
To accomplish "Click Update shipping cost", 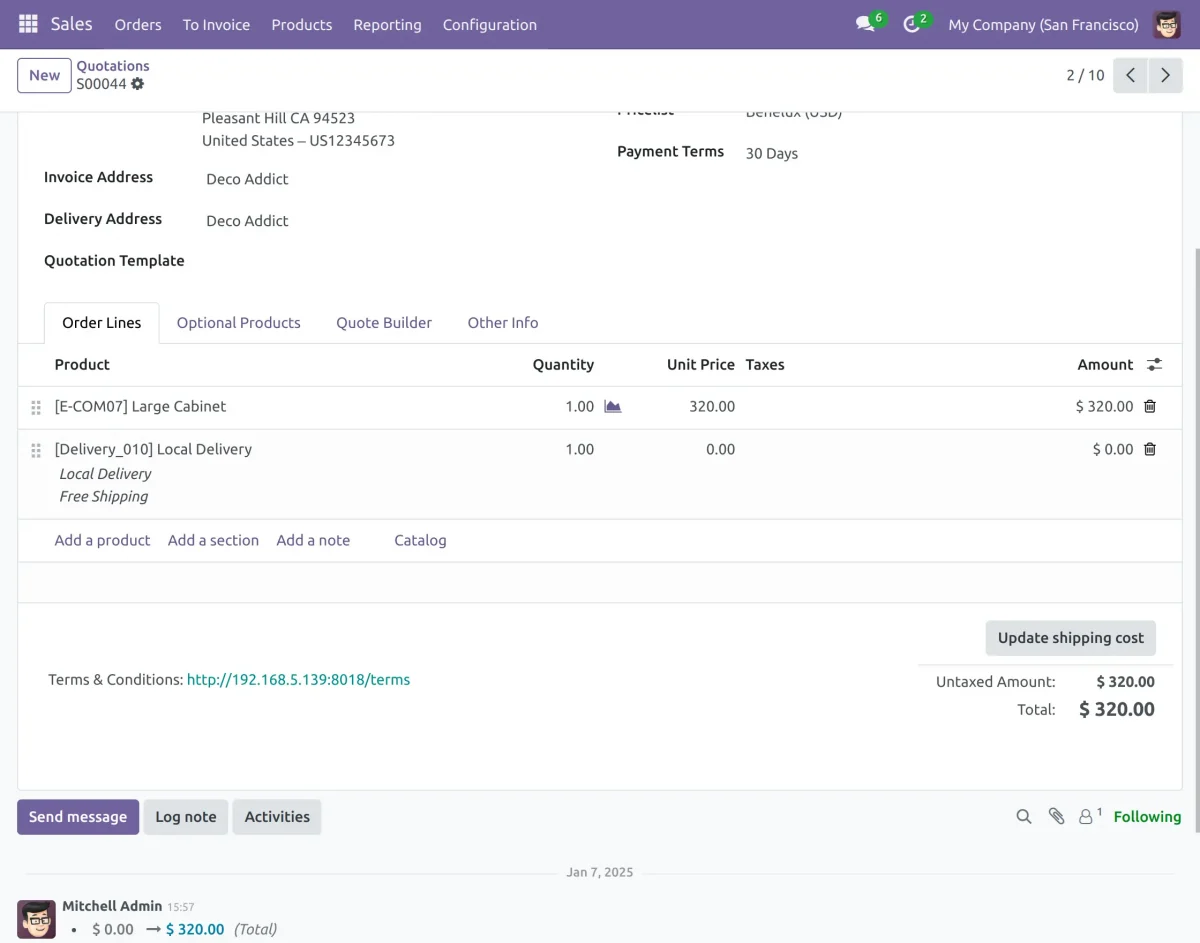I will pos(1070,637).
